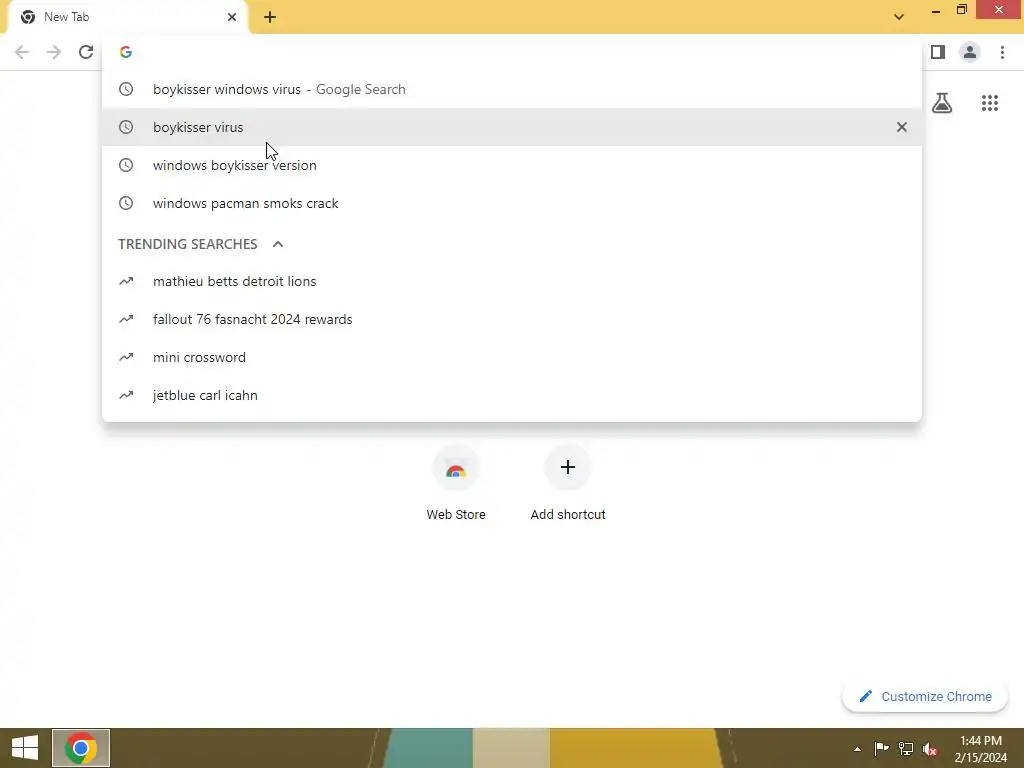The image size is (1024, 768).
Task: Click the 'TRENDING SEARCHES' header label
Action: pos(187,244)
